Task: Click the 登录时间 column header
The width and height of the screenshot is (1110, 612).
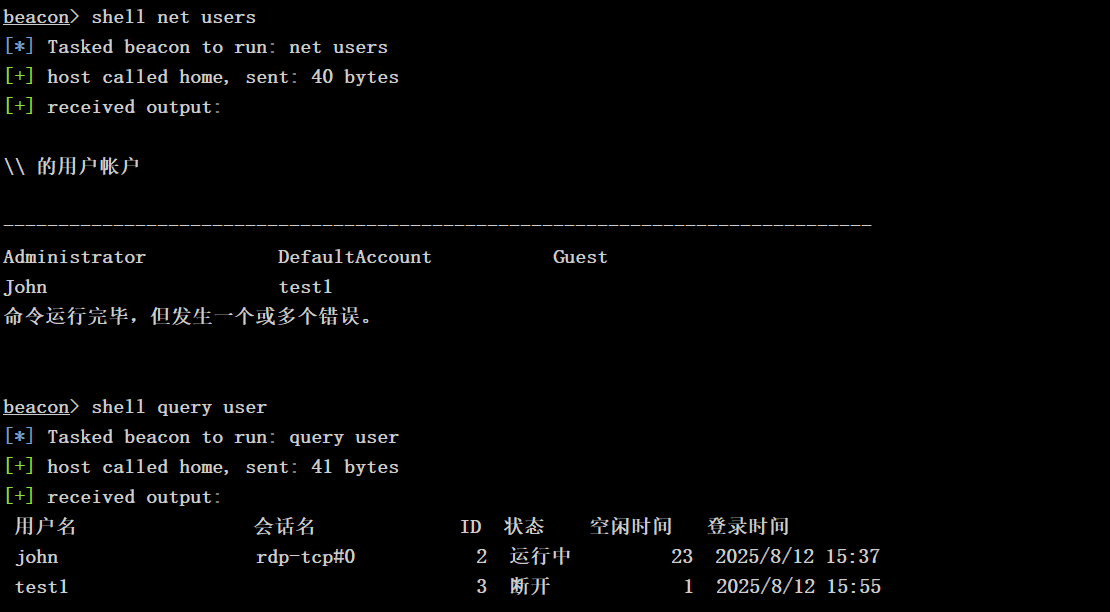Action: point(748,527)
